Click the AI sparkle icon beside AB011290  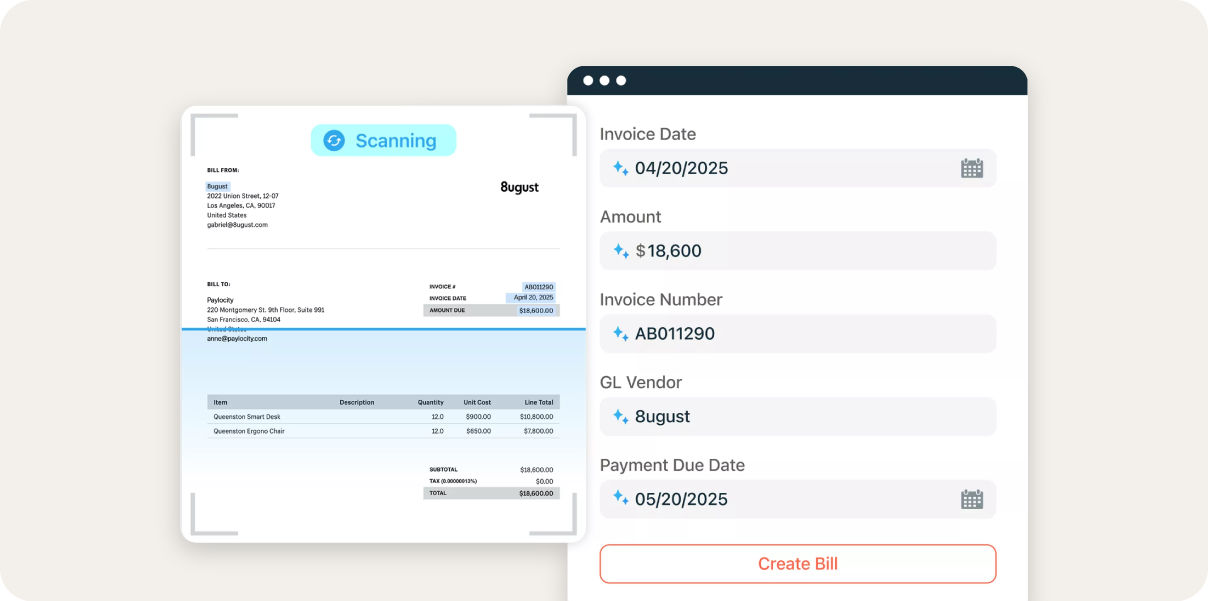coord(618,333)
